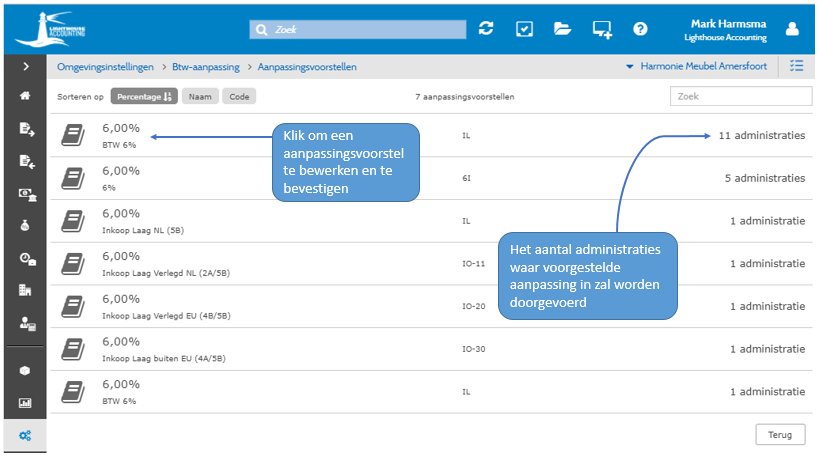
Task: Click the help question mark icon
Action: pos(640,29)
